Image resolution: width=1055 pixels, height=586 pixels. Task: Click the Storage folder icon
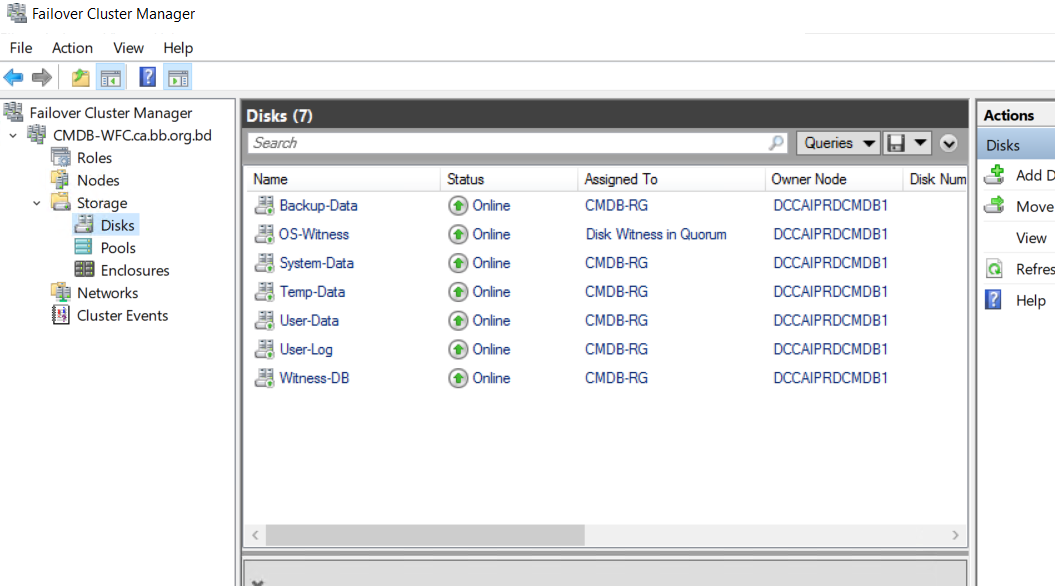click(x=61, y=202)
